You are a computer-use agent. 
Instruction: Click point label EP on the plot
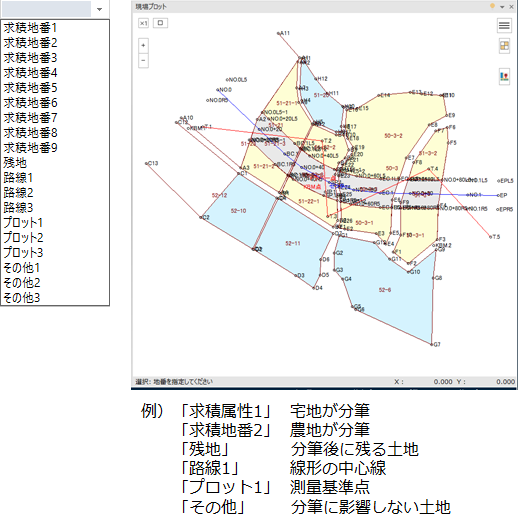click(x=503, y=195)
